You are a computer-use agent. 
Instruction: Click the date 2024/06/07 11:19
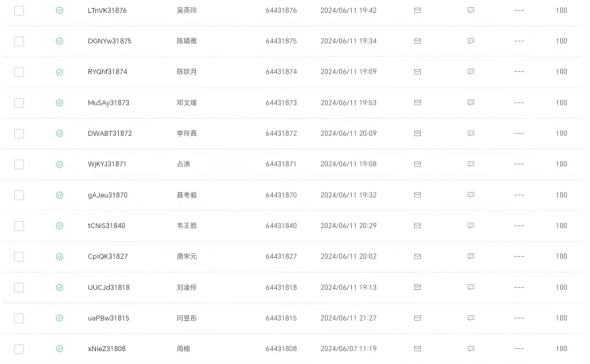point(348,349)
